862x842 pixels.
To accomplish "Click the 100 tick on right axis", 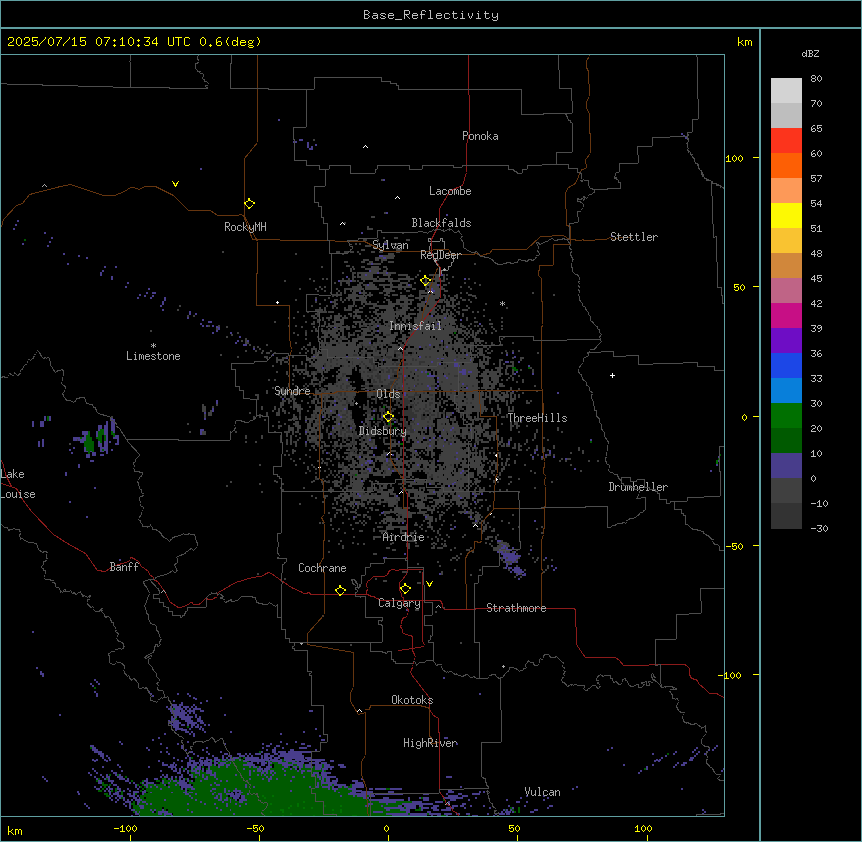I will click(x=734, y=158).
